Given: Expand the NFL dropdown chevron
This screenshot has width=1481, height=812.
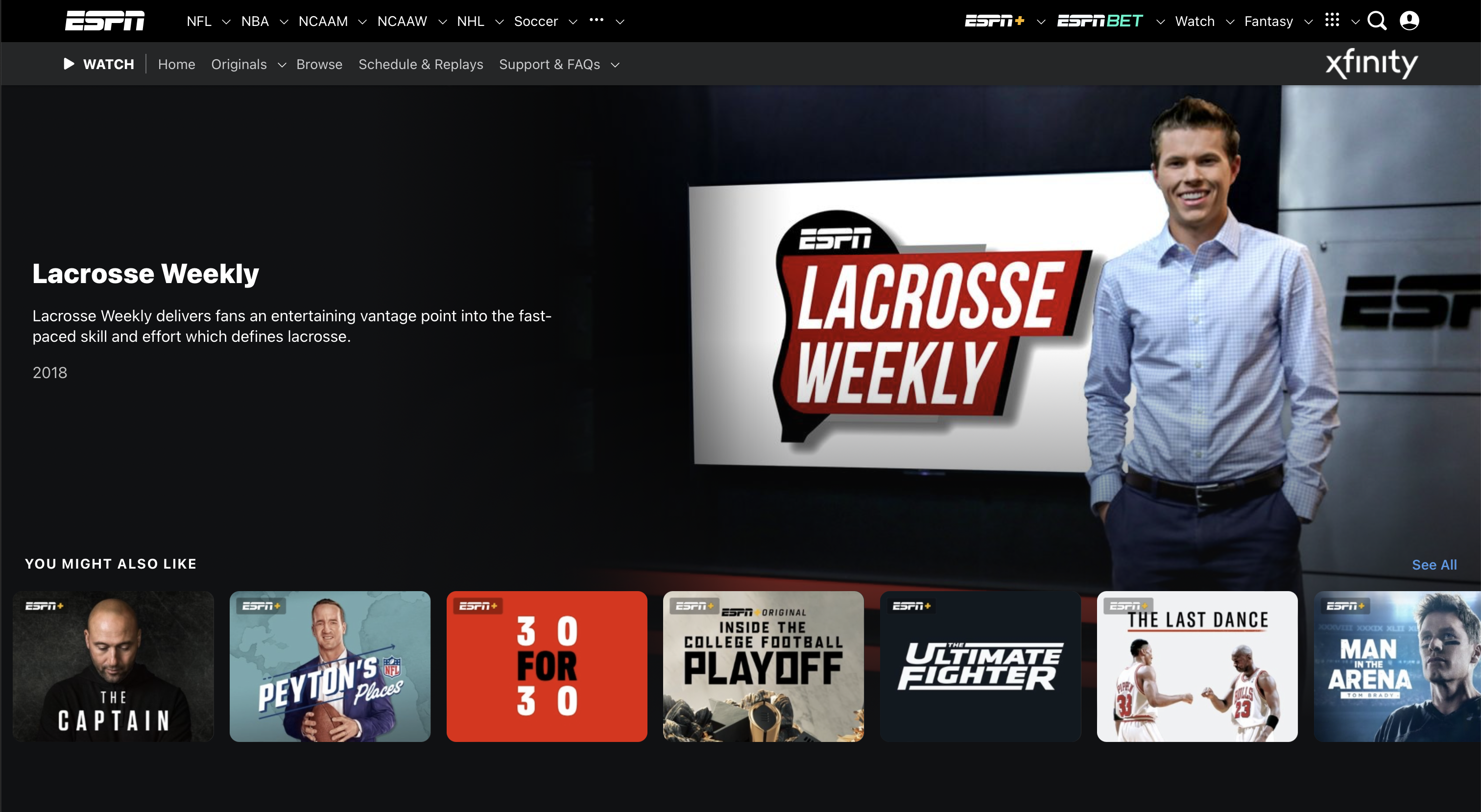Looking at the screenshot, I should click(x=226, y=22).
